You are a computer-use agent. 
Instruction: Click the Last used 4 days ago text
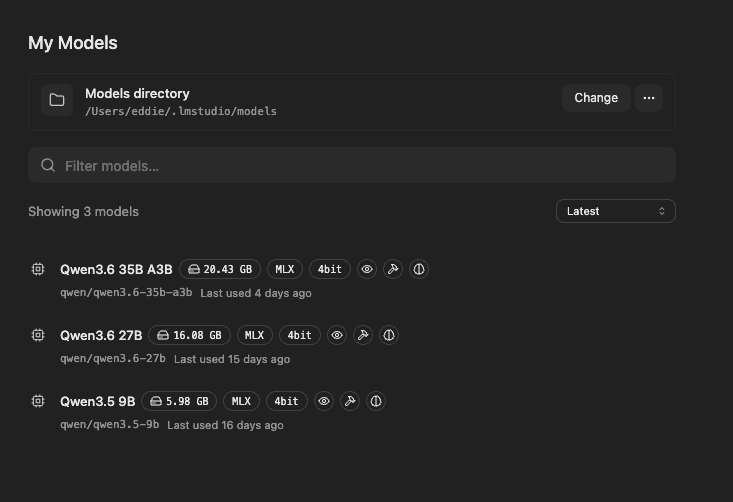256,293
